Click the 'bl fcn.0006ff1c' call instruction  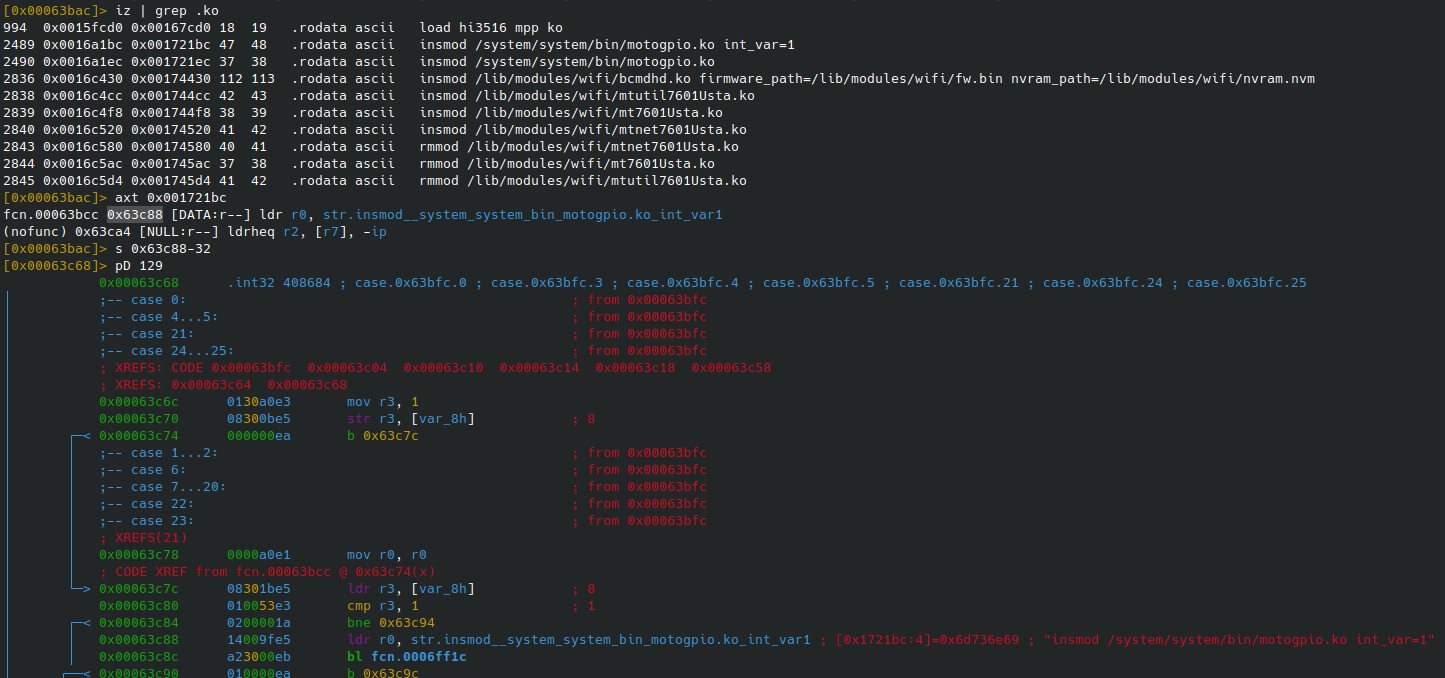click(x=407, y=656)
